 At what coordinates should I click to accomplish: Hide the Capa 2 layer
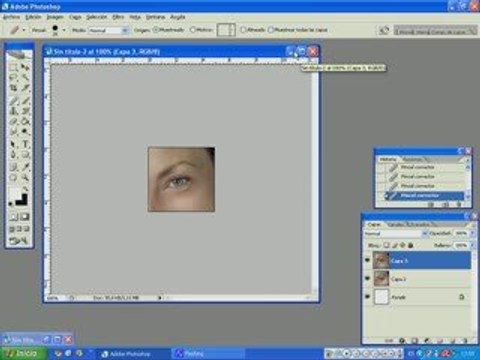(x=368, y=278)
